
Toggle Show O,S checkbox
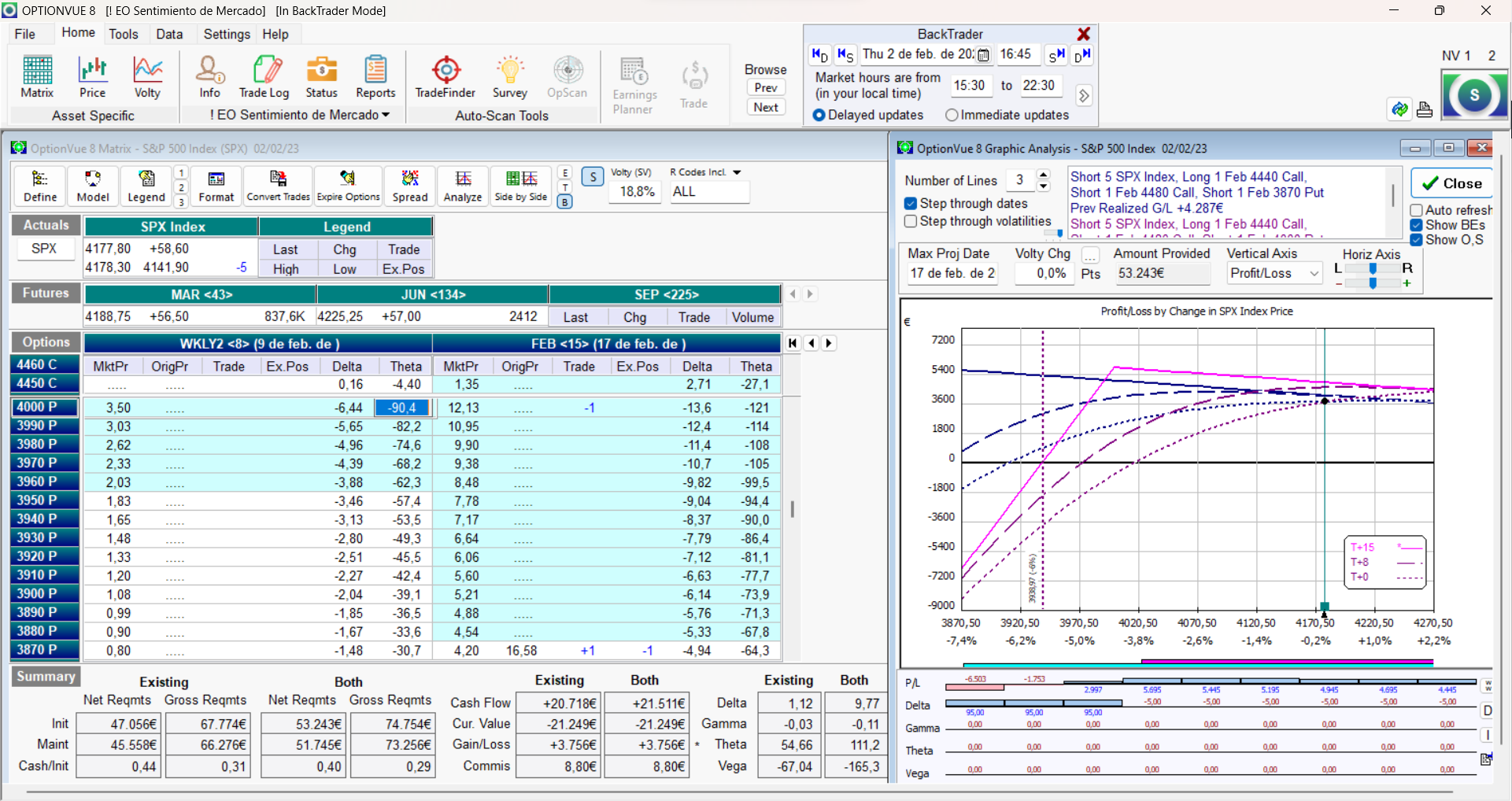click(1416, 240)
